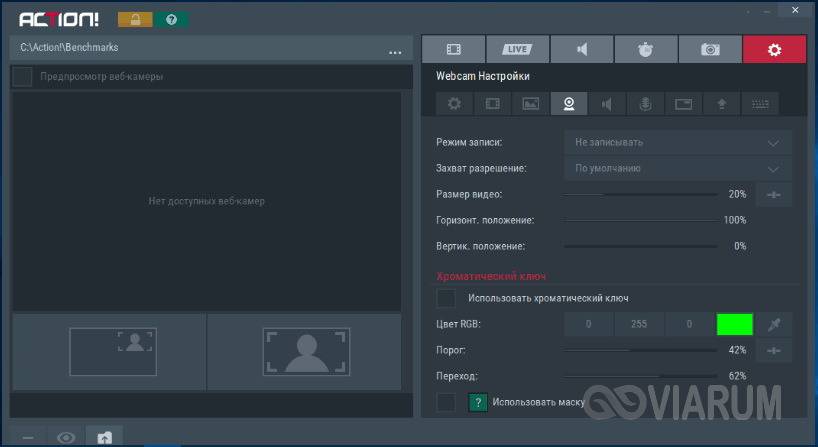This screenshot has width=818, height=447.
Task: Select the large webcam layout thumbnail
Action: (306, 351)
